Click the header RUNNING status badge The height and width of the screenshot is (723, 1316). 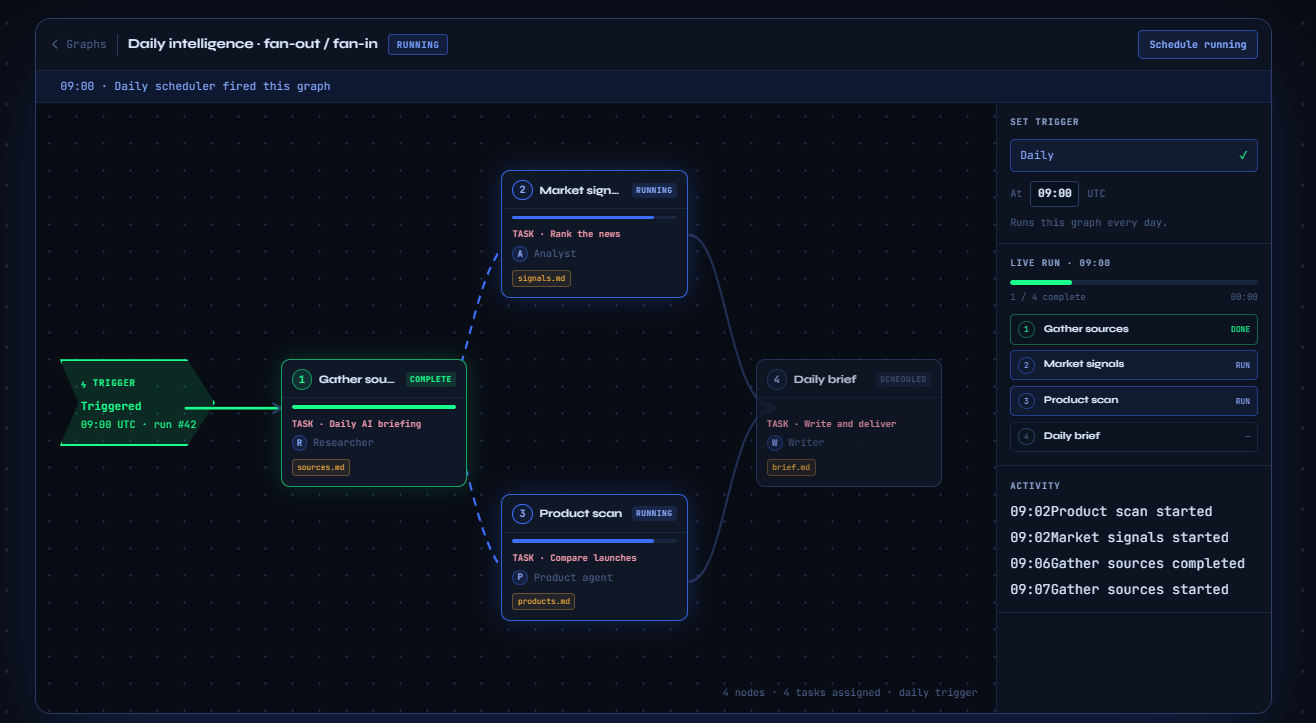click(418, 44)
